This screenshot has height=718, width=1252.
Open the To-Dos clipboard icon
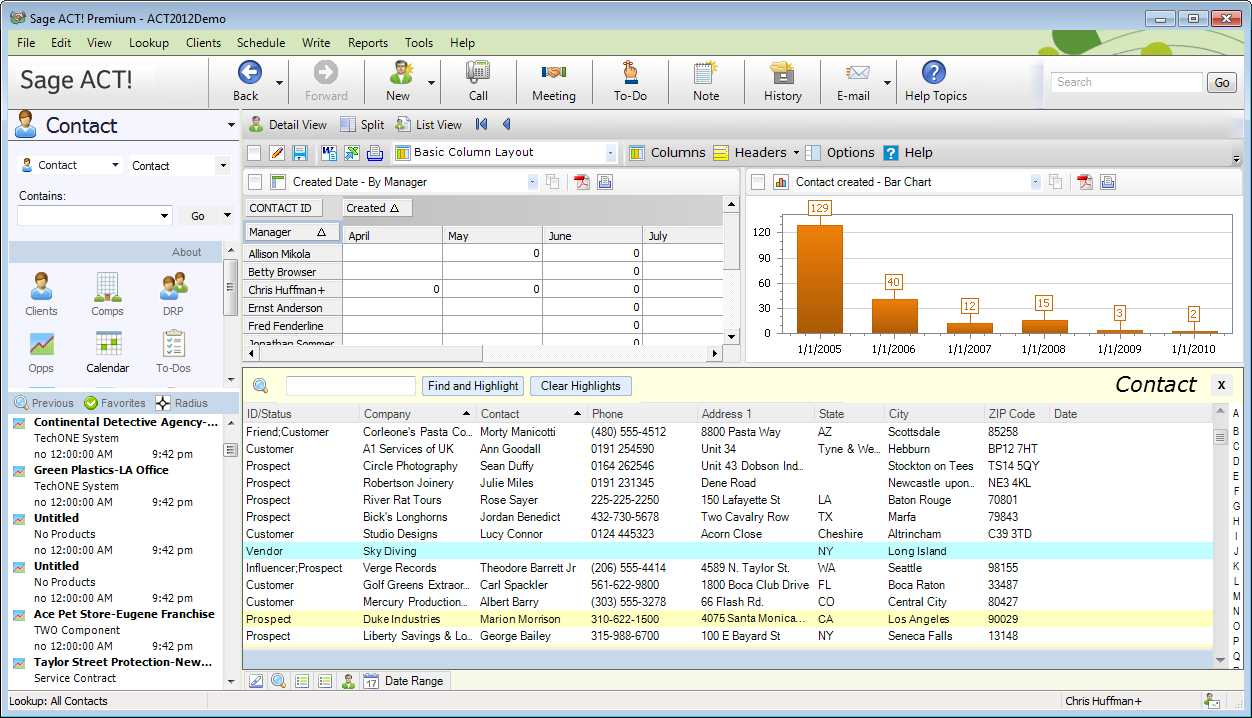click(x=173, y=344)
